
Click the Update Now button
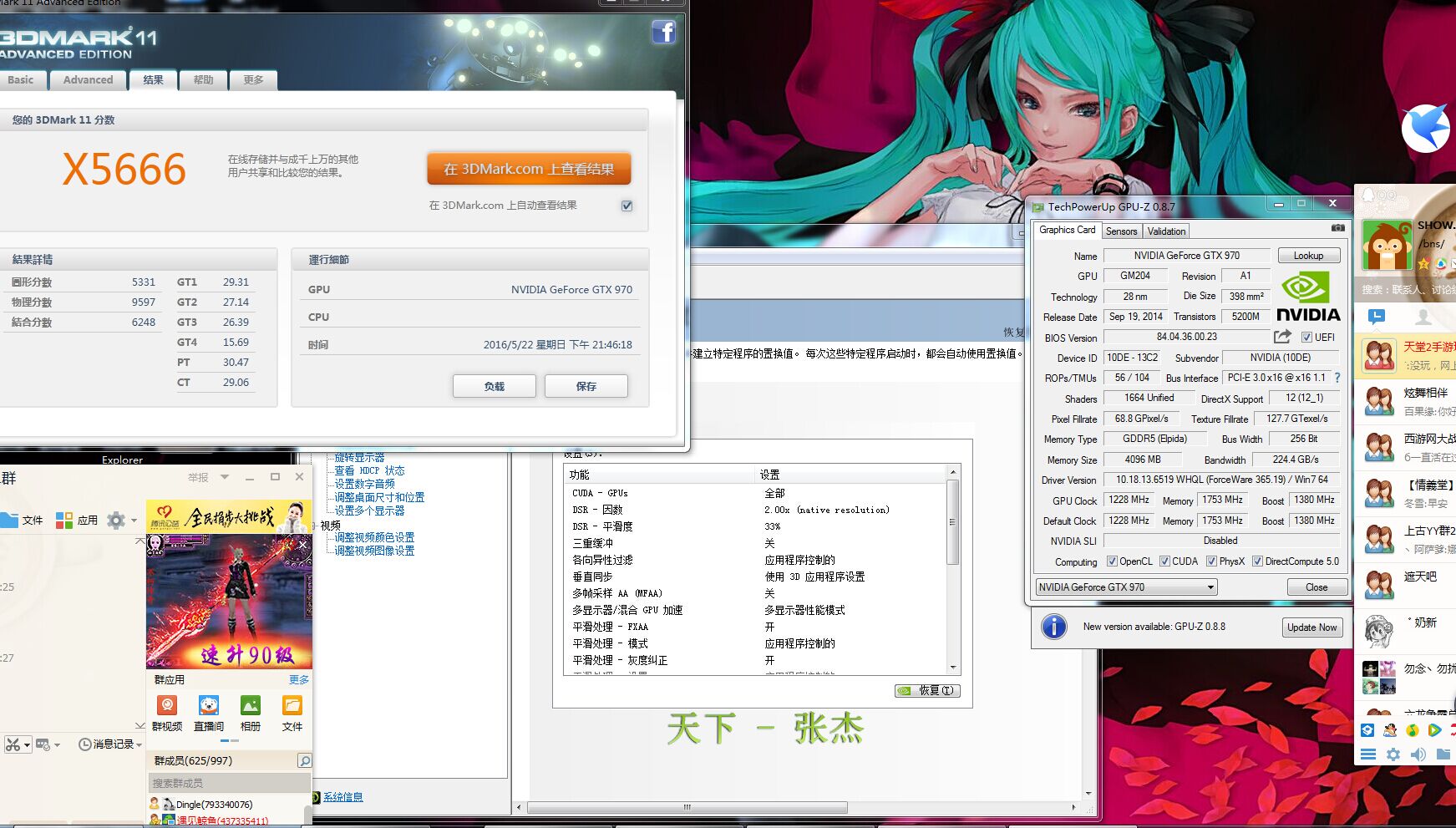point(1312,627)
